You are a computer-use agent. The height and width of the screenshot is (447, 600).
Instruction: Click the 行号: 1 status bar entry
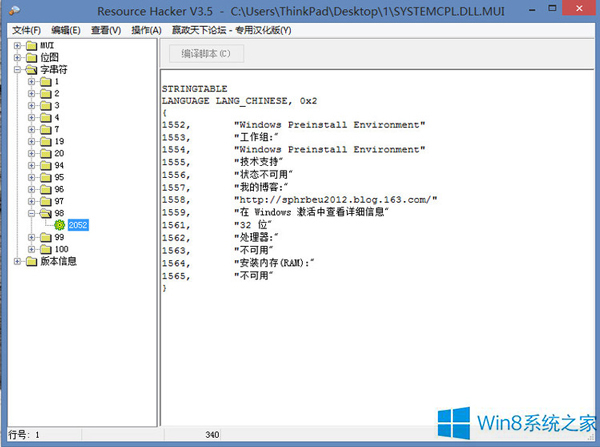[24, 435]
